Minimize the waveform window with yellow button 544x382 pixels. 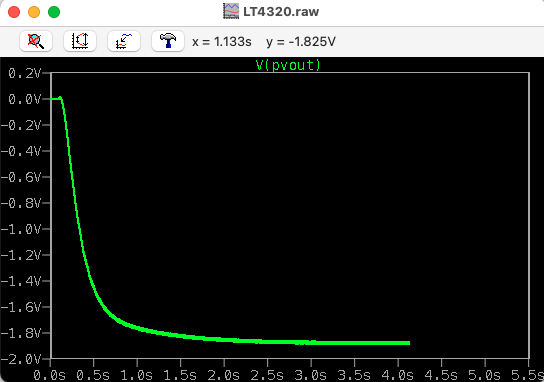(34, 12)
